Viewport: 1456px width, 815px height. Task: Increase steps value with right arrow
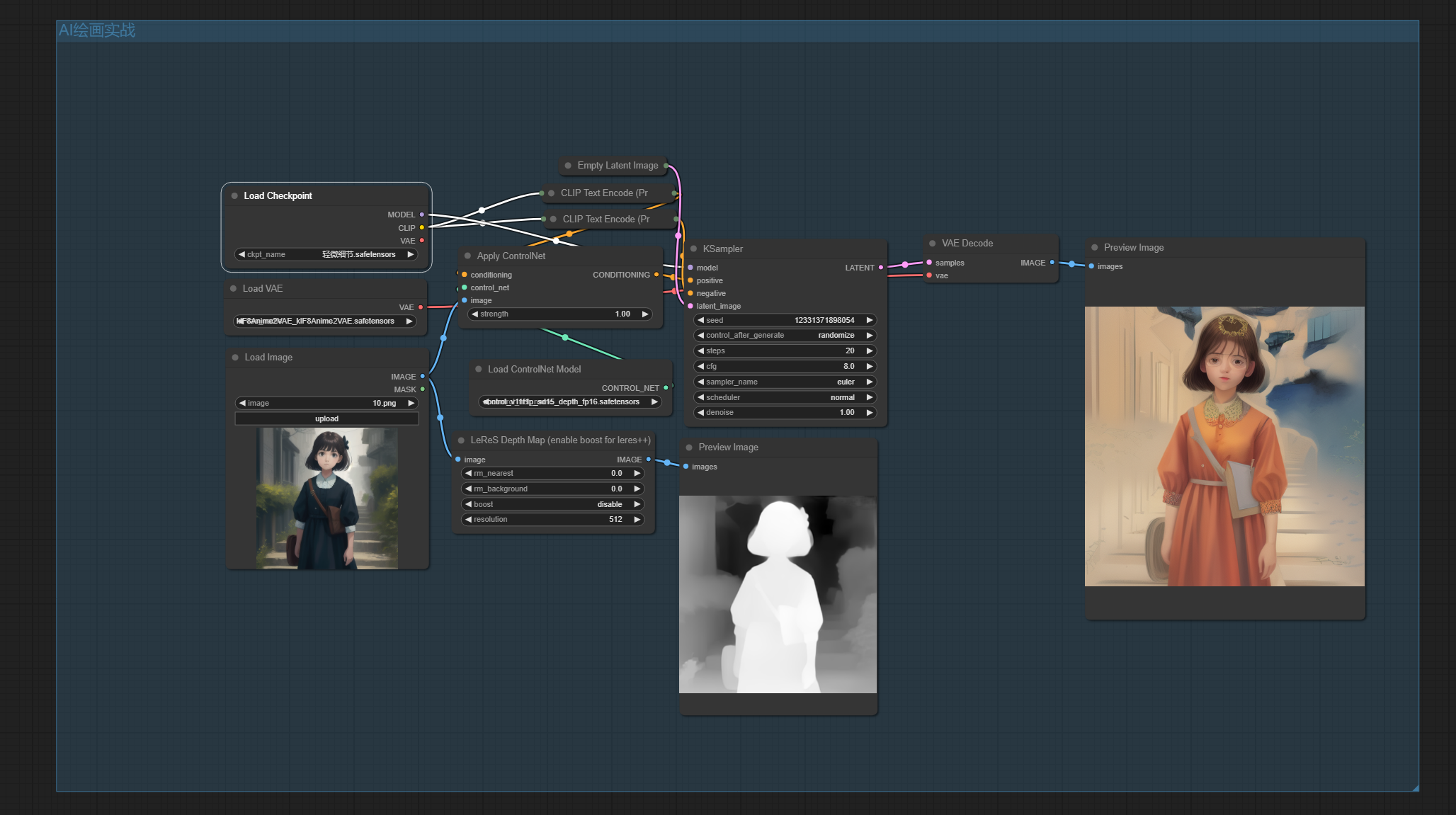click(x=869, y=350)
